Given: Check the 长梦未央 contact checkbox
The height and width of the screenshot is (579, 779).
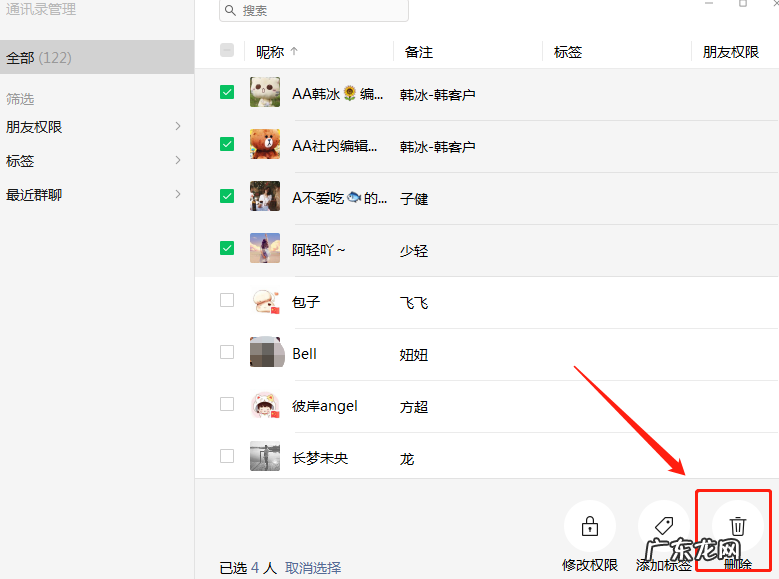Looking at the screenshot, I should [227, 456].
